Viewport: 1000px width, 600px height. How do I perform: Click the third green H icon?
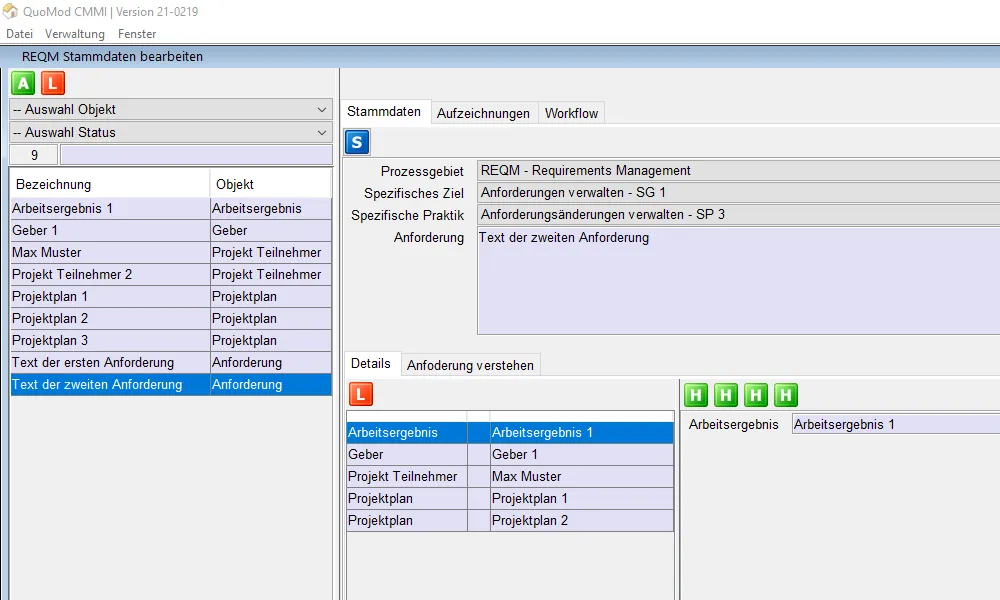(x=756, y=395)
